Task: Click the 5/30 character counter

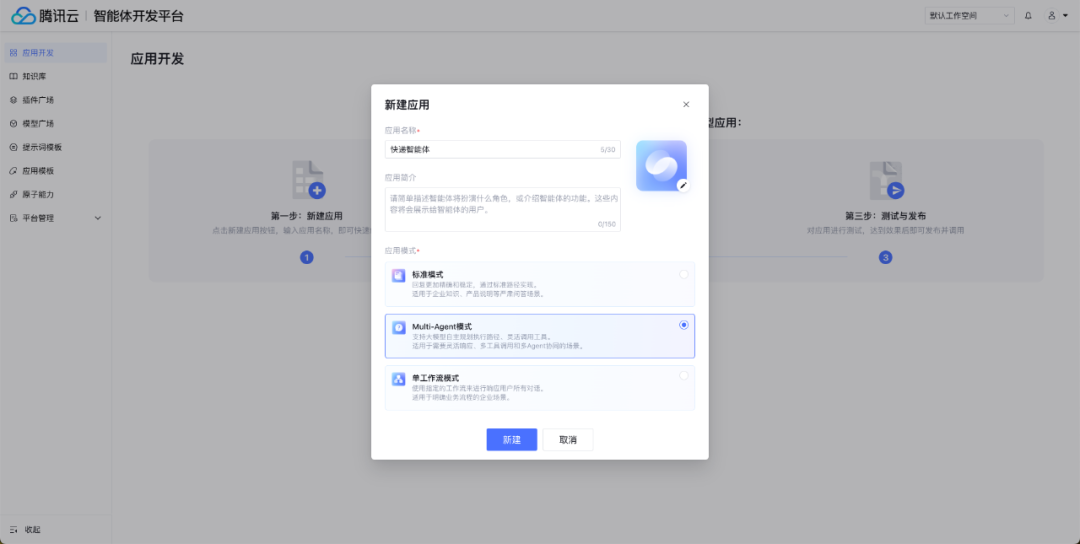Action: click(608, 149)
